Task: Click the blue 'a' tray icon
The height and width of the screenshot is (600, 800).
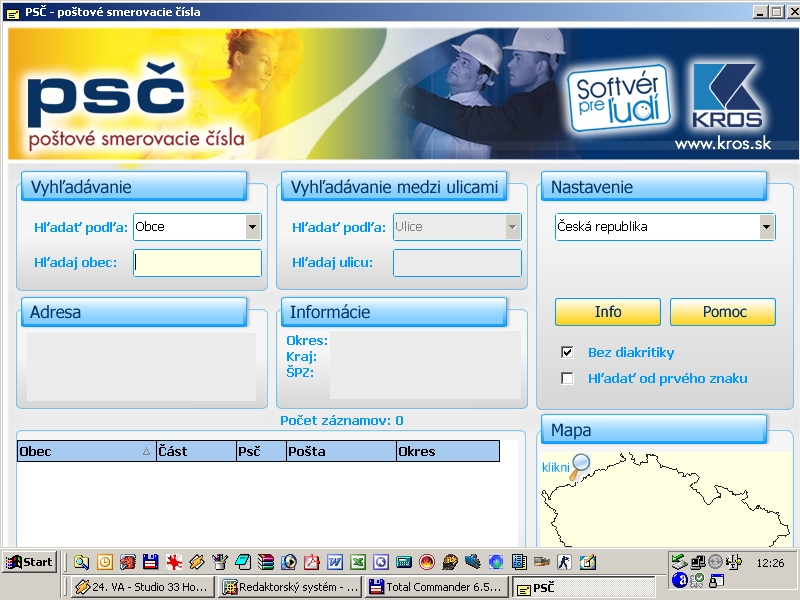Action: click(x=680, y=580)
